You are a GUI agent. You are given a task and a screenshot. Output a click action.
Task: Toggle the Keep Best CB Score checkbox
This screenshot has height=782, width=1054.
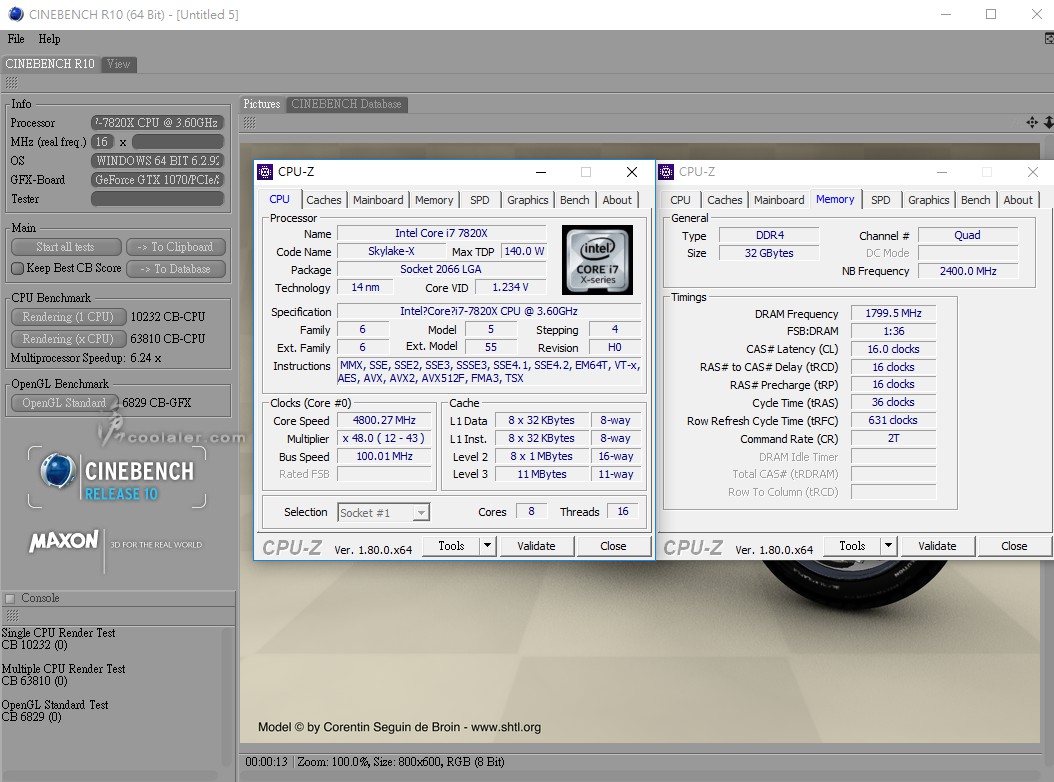coord(17,268)
